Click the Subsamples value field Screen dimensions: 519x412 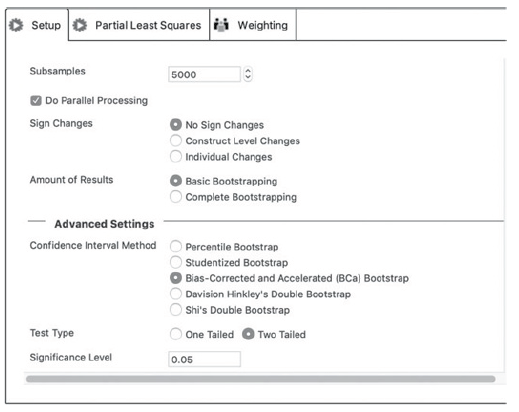(204, 74)
